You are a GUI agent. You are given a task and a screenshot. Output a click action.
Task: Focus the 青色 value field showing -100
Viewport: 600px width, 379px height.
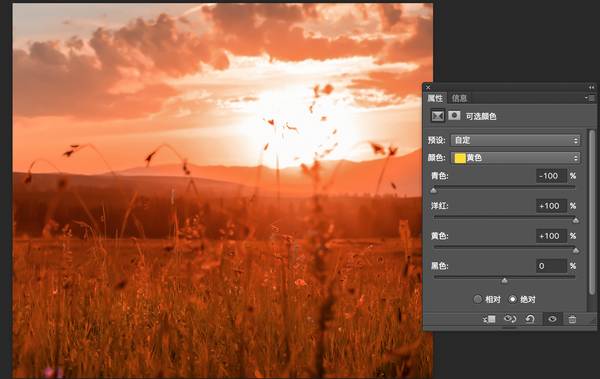[x=551, y=176]
